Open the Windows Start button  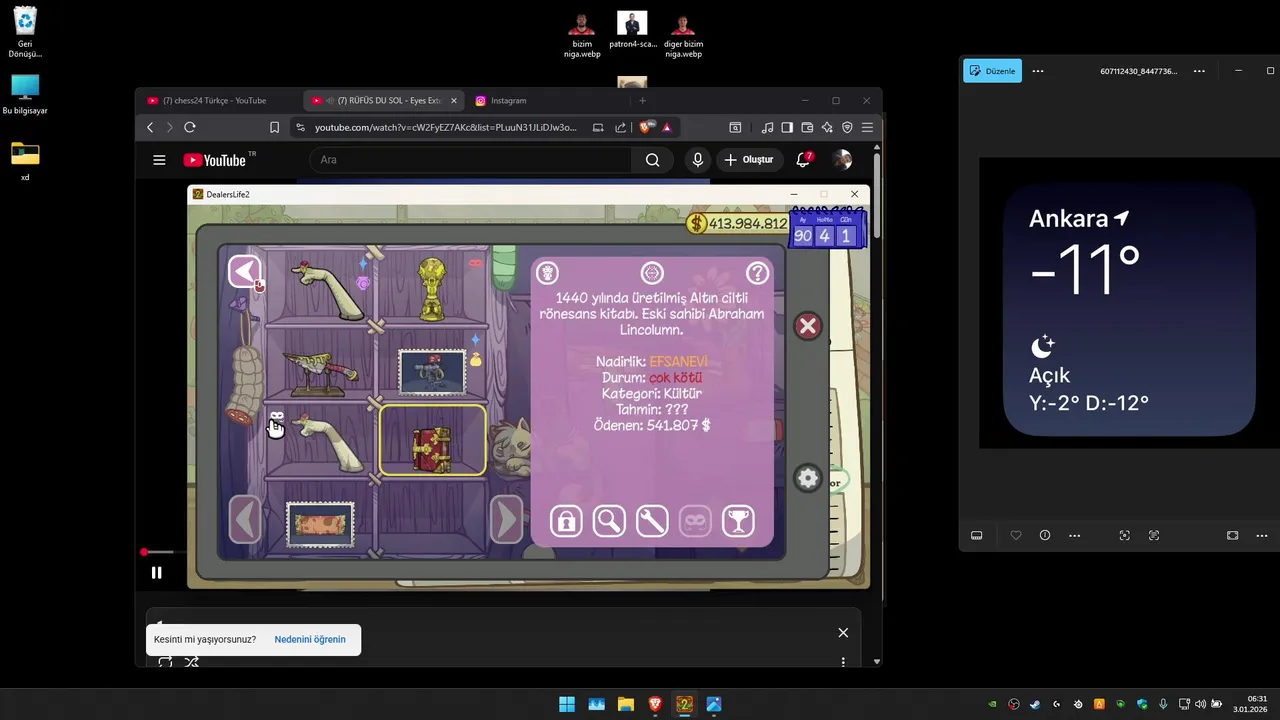(x=567, y=704)
